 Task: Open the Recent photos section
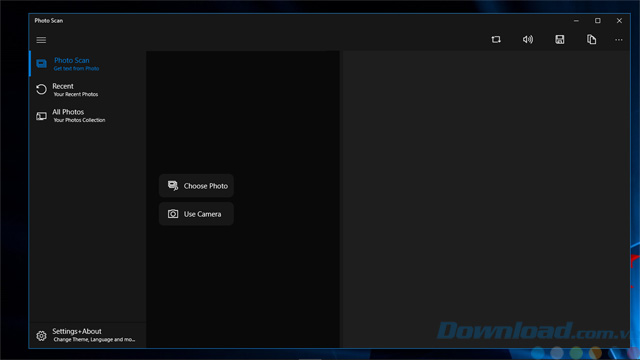click(x=88, y=89)
